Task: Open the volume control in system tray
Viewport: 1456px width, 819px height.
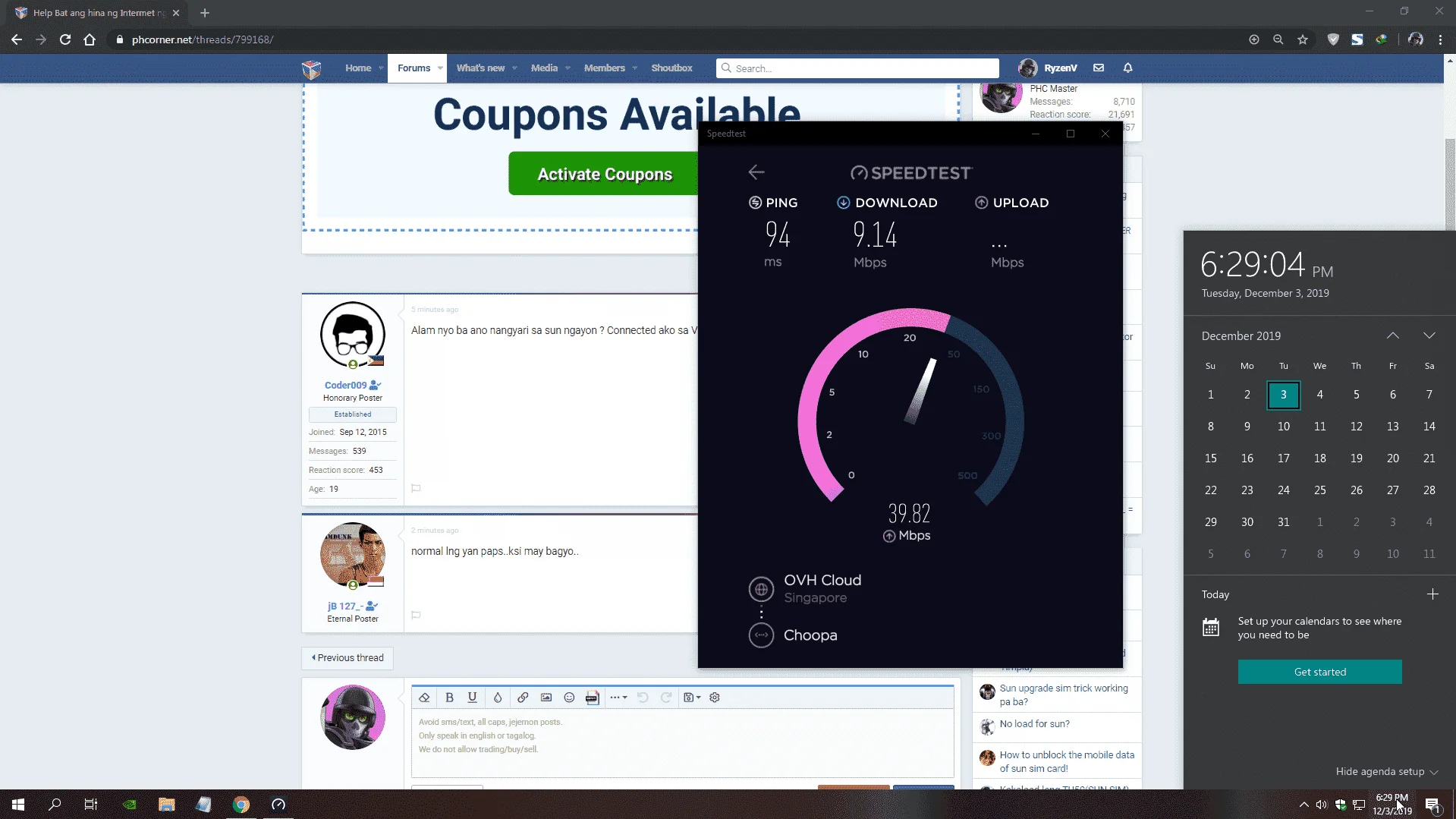Action: pyautogui.click(x=1322, y=805)
